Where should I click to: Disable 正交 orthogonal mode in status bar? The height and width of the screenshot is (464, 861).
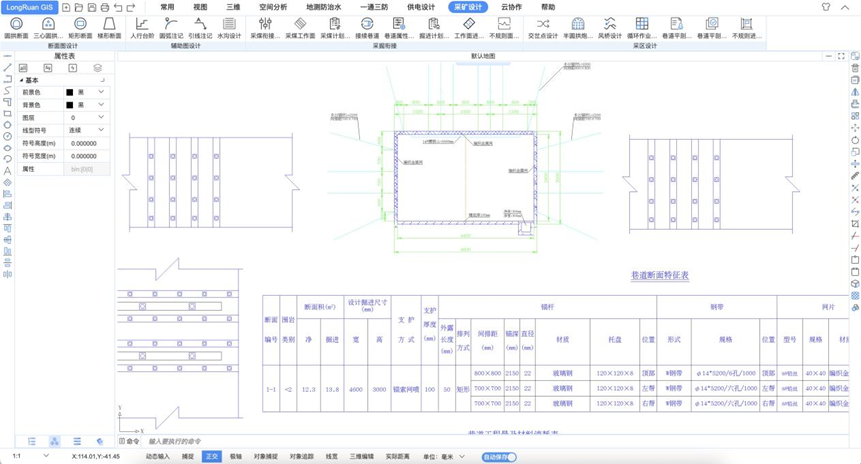211,456
